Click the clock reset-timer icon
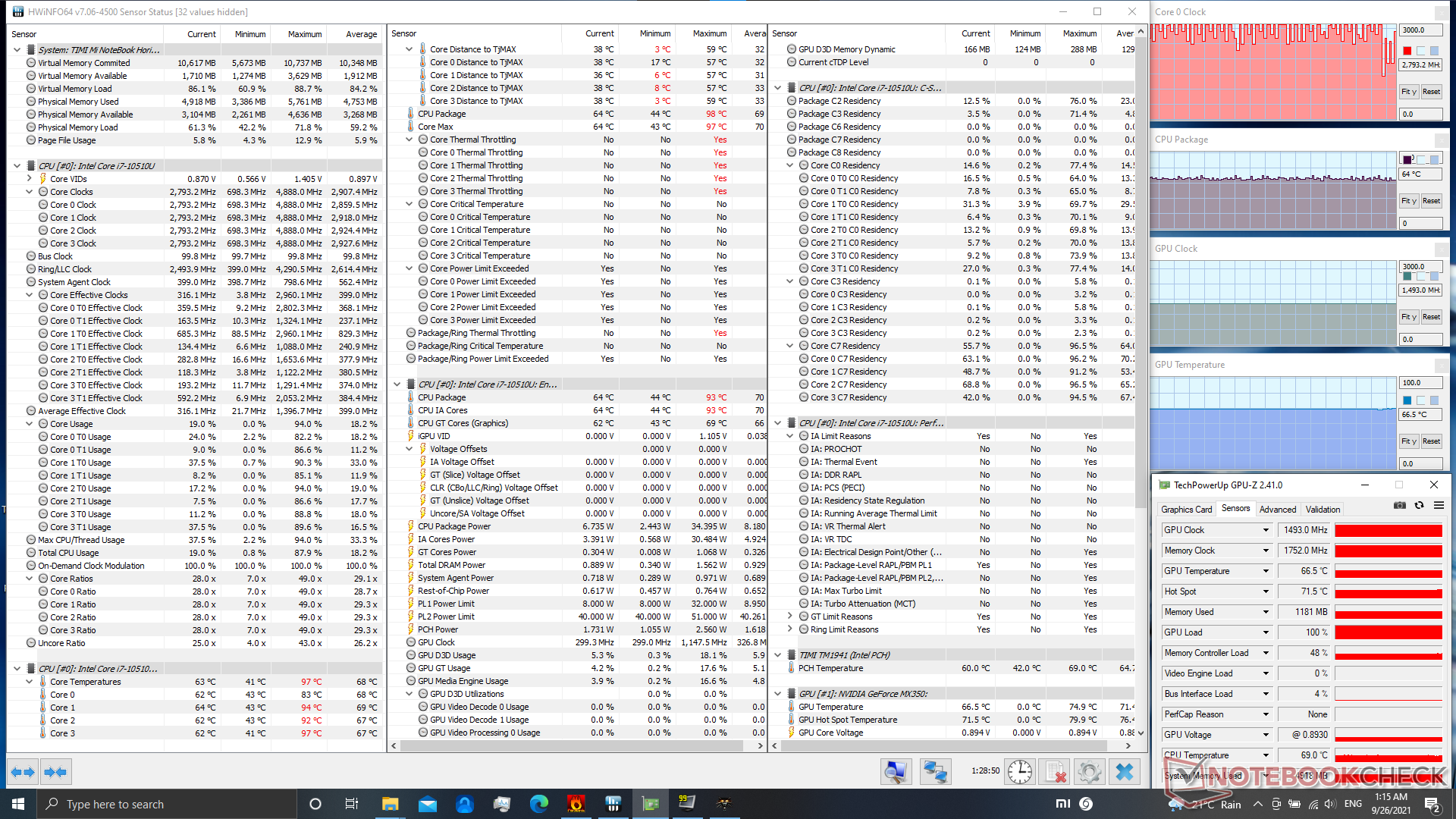Image resolution: width=1456 pixels, height=819 pixels. click(x=1020, y=772)
